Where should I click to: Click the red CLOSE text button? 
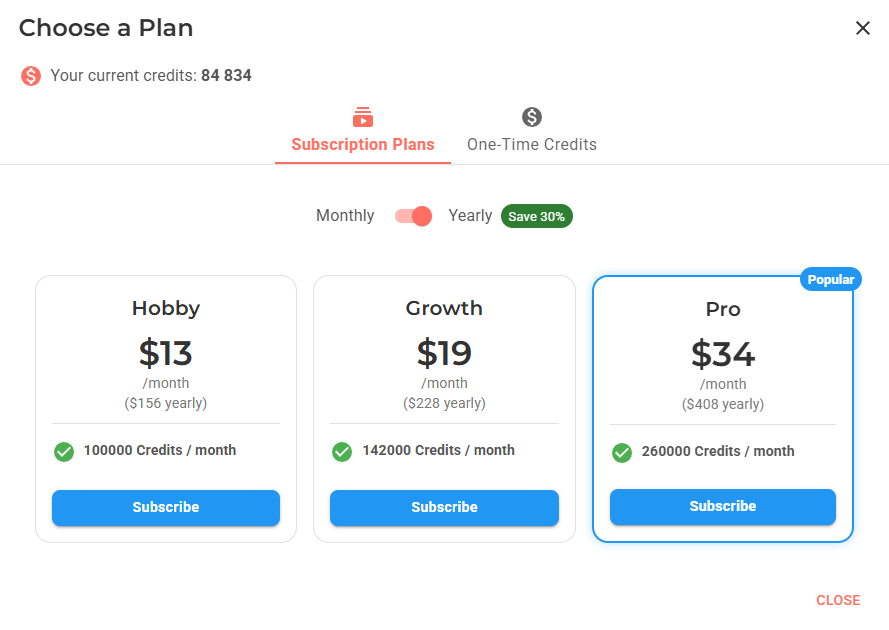pyautogui.click(x=838, y=600)
